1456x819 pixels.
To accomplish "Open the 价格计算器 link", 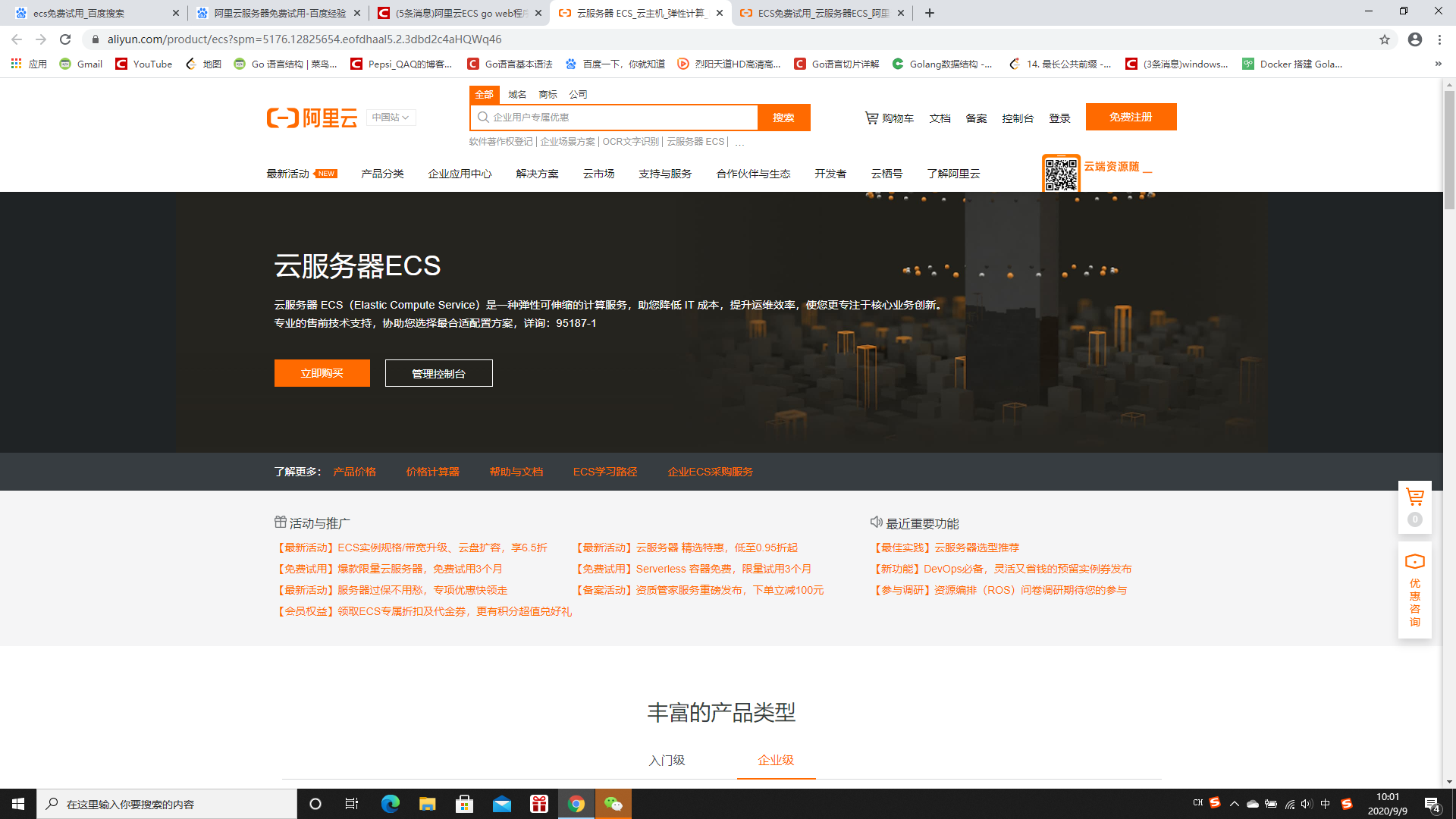I will [x=432, y=471].
